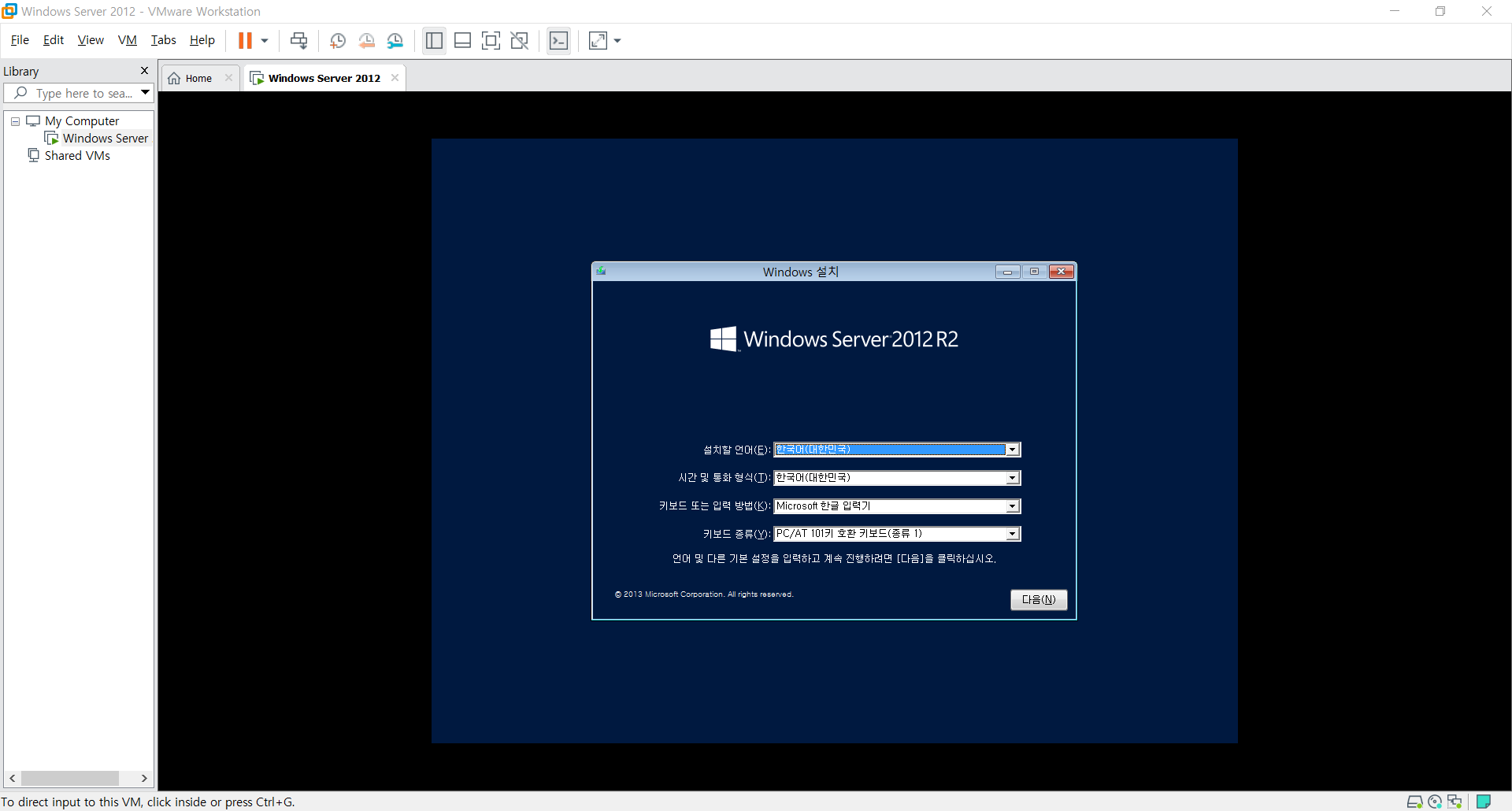The width and height of the screenshot is (1512, 811).
Task: Toggle the thumbnail bar view
Action: (463, 41)
